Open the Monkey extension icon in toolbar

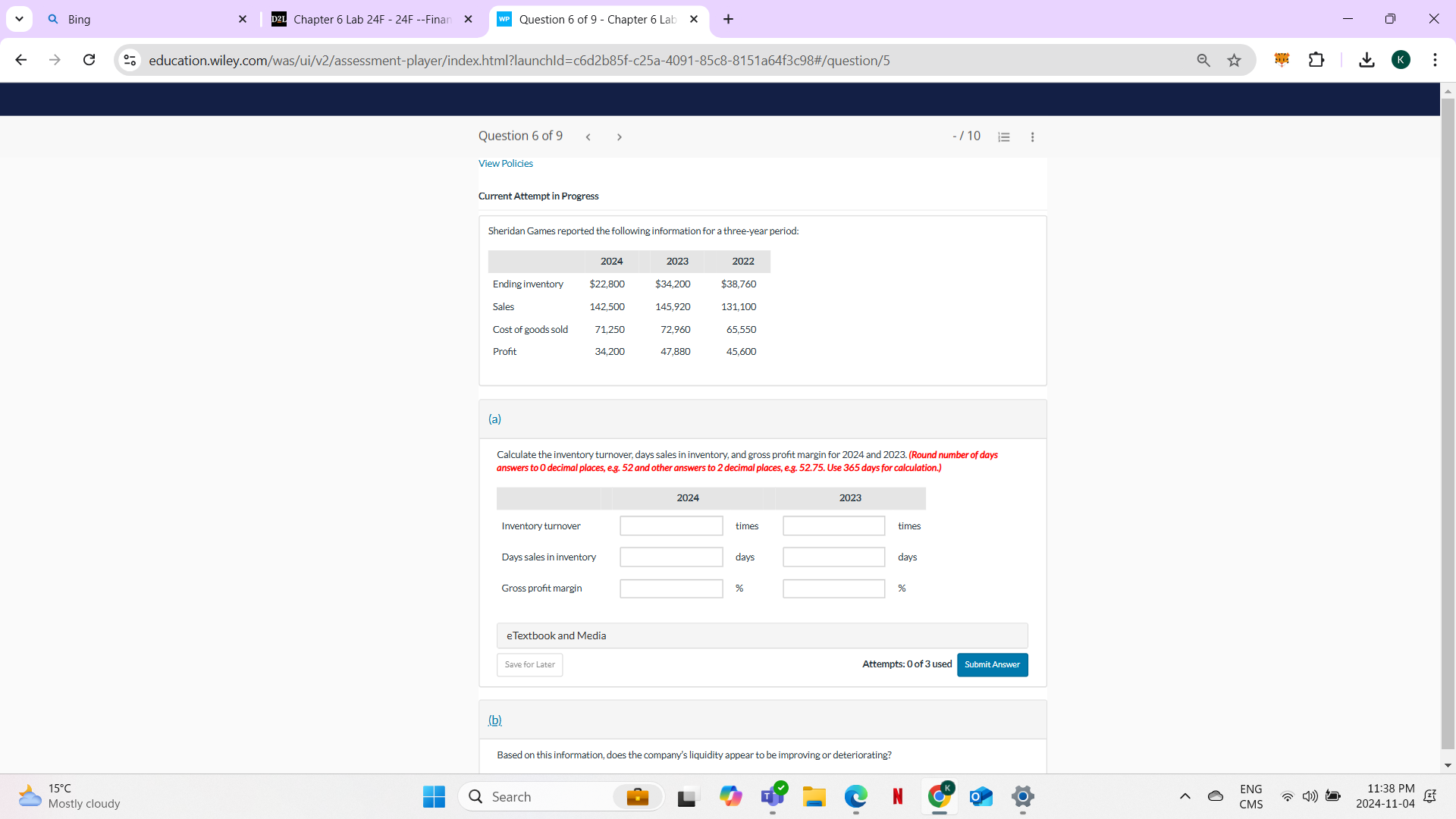tap(1282, 59)
